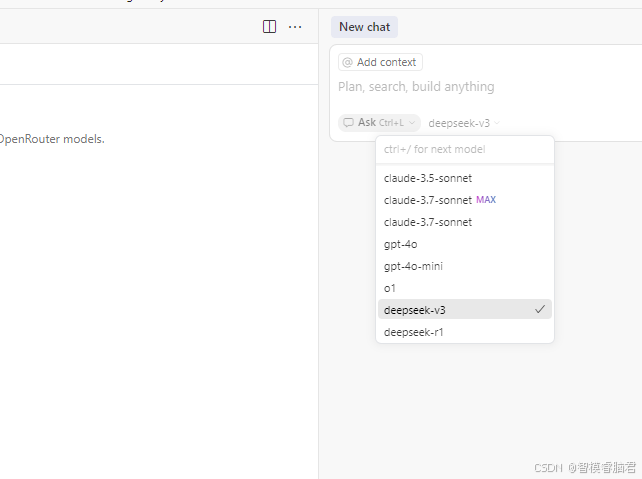This screenshot has width=642, height=479.
Task: Choose claude-3.7-sonnet MAX model
Action: [465, 200]
